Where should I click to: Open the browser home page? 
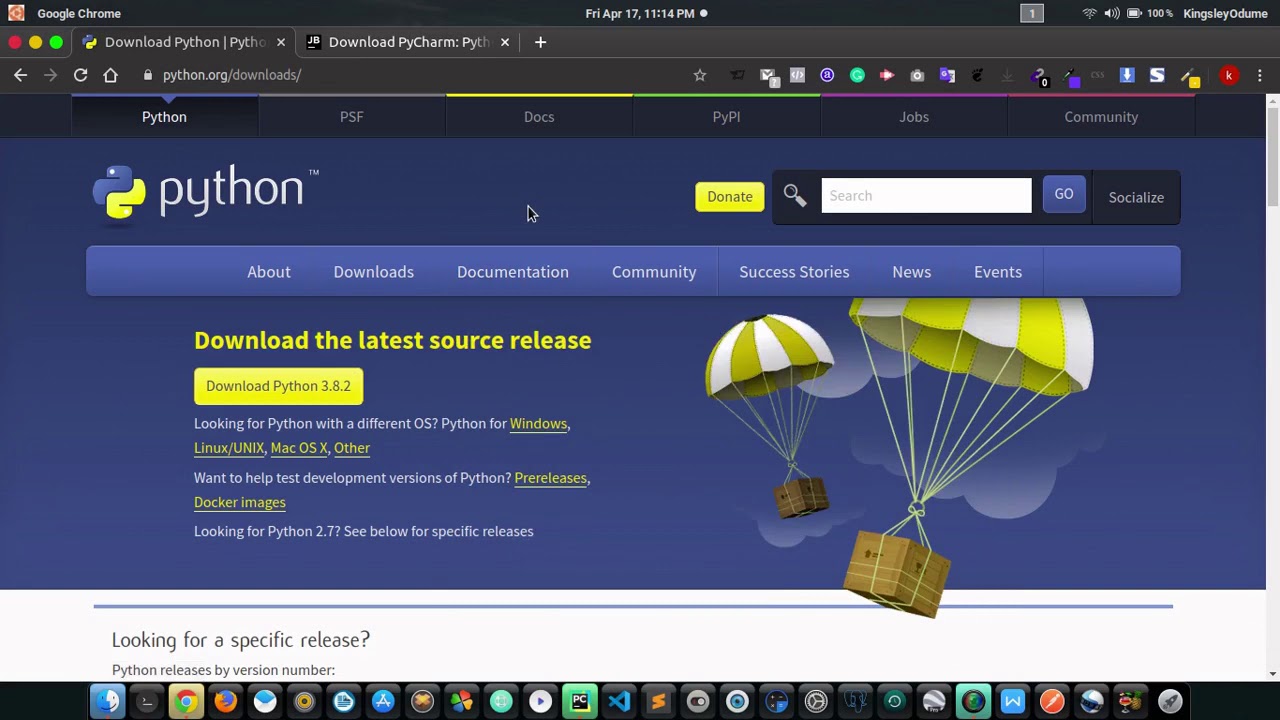(x=110, y=75)
